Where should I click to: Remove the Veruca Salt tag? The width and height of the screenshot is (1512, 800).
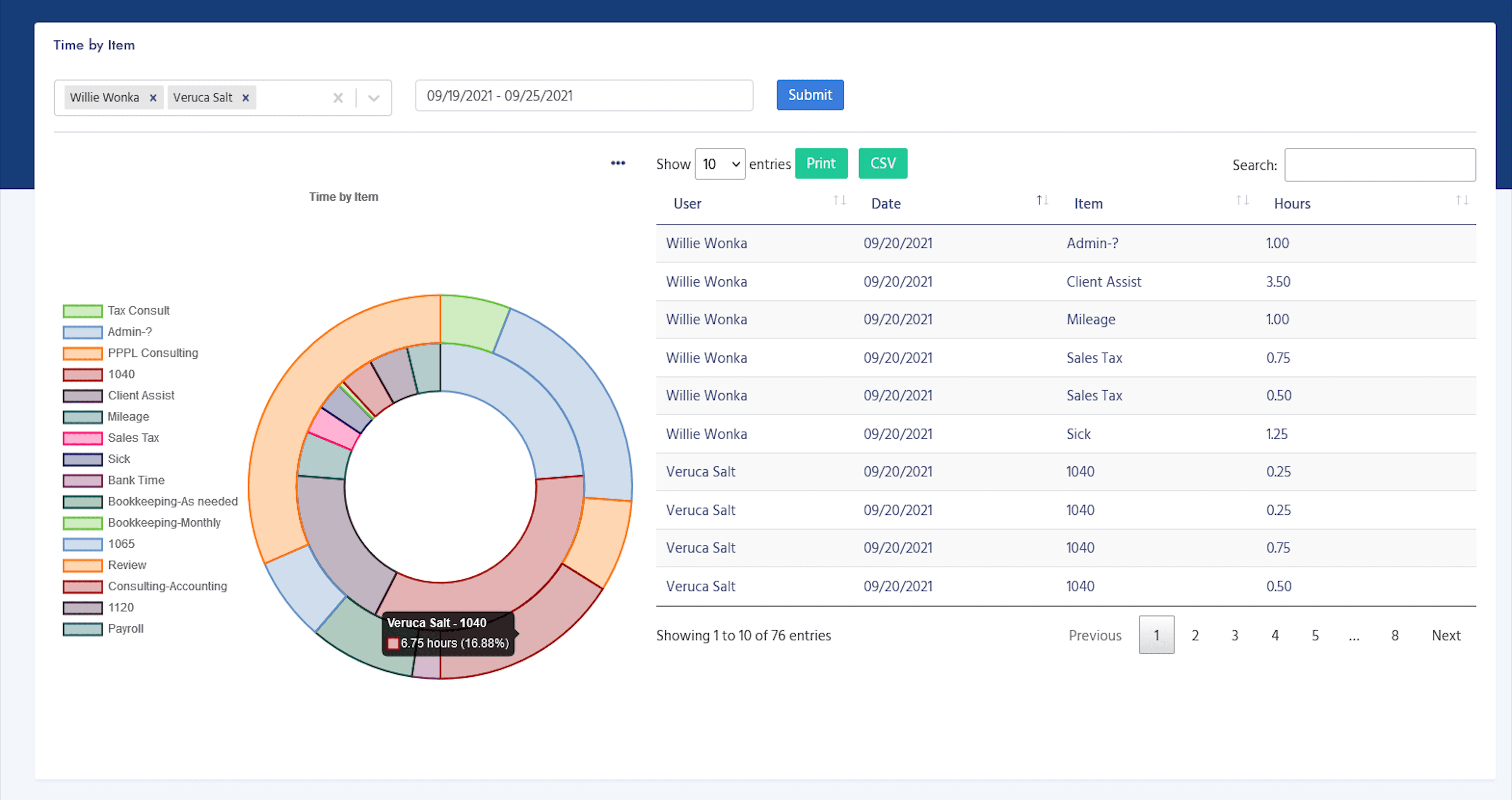tap(246, 97)
